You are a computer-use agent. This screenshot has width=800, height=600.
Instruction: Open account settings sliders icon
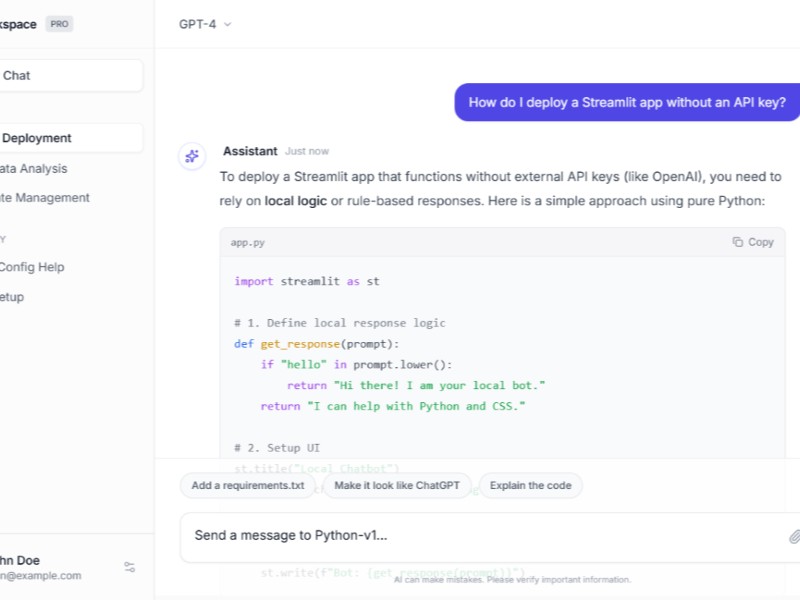[130, 567]
